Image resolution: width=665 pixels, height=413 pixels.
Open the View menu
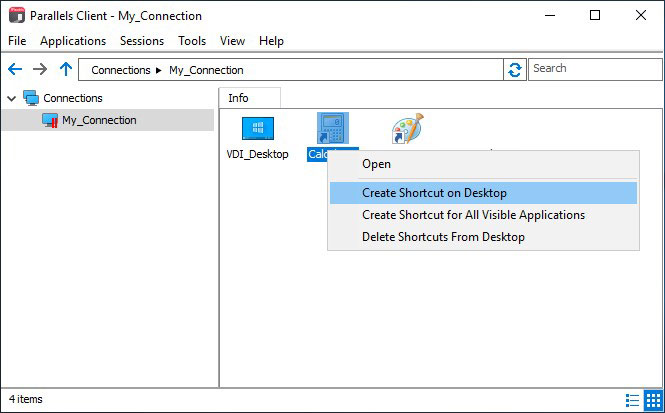(232, 41)
